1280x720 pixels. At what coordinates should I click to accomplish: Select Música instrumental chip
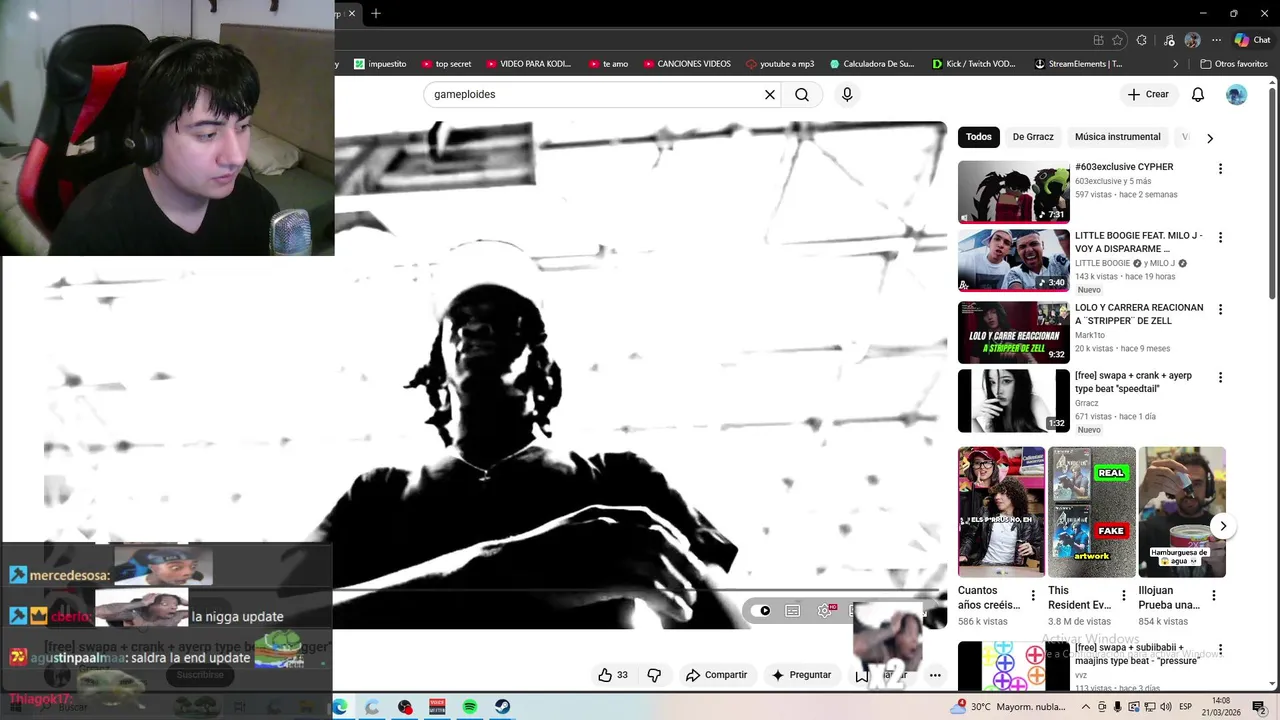tap(1117, 137)
